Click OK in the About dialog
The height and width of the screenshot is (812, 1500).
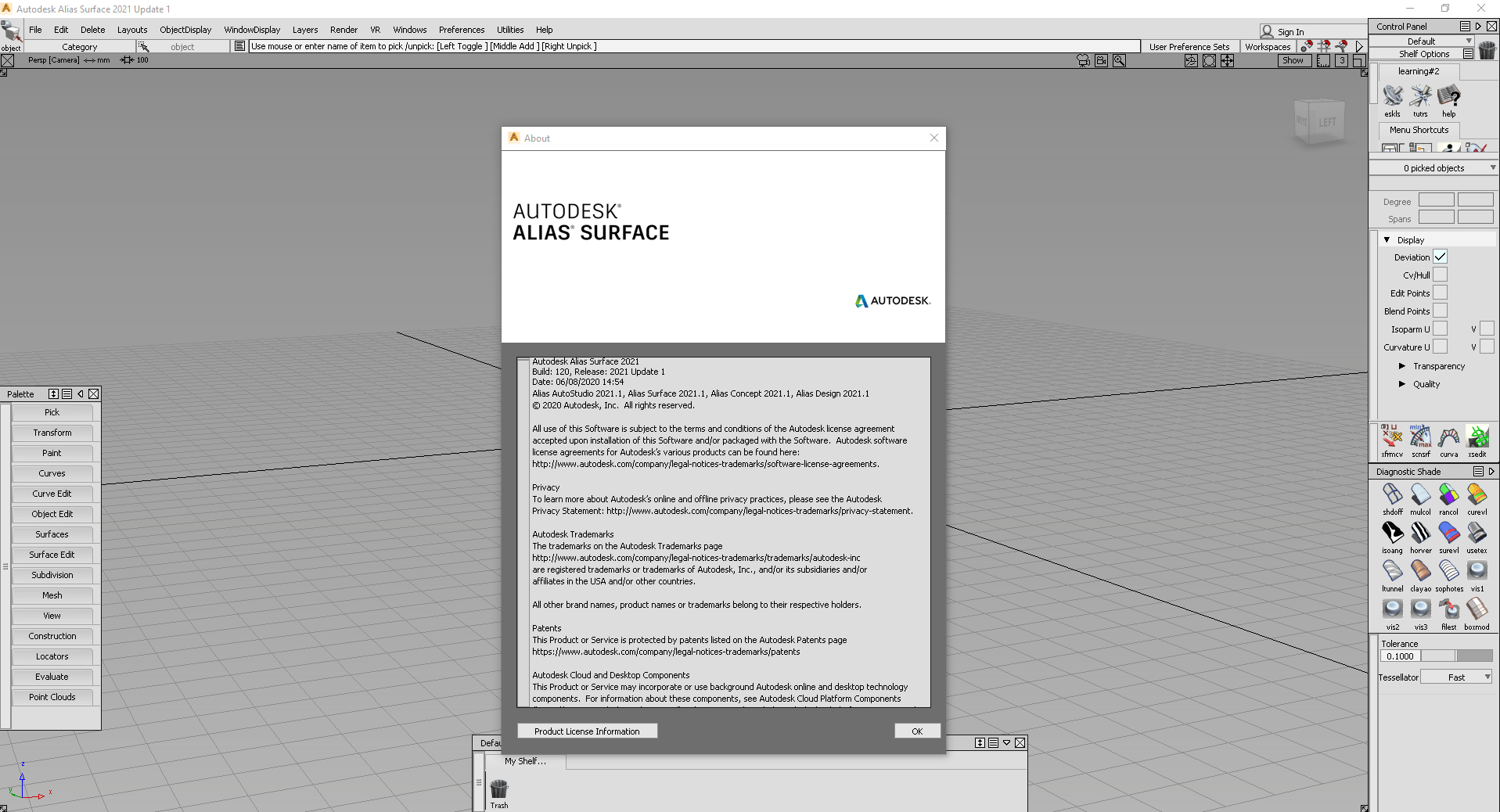coord(917,731)
